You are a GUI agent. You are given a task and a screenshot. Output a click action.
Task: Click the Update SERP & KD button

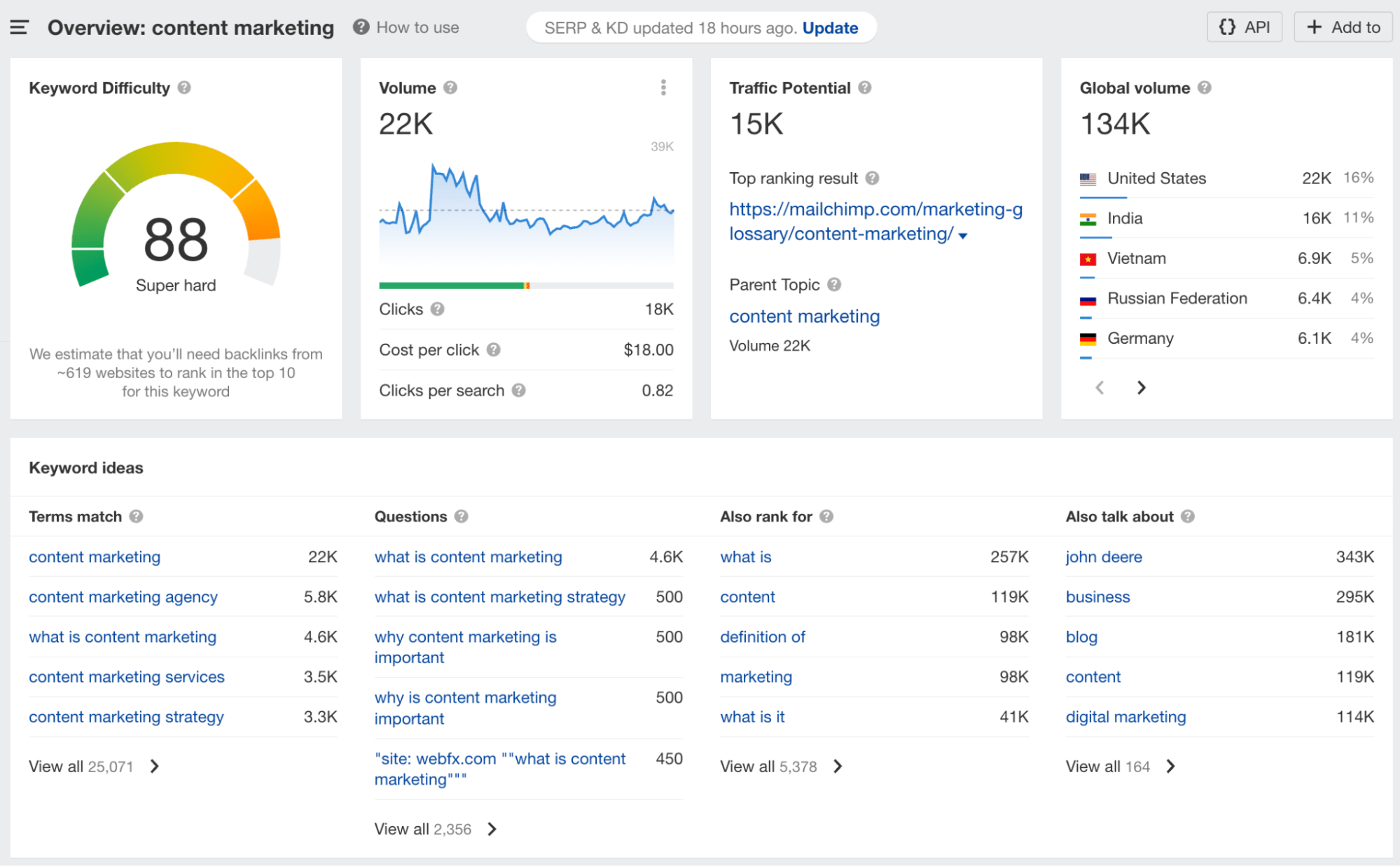(x=831, y=27)
